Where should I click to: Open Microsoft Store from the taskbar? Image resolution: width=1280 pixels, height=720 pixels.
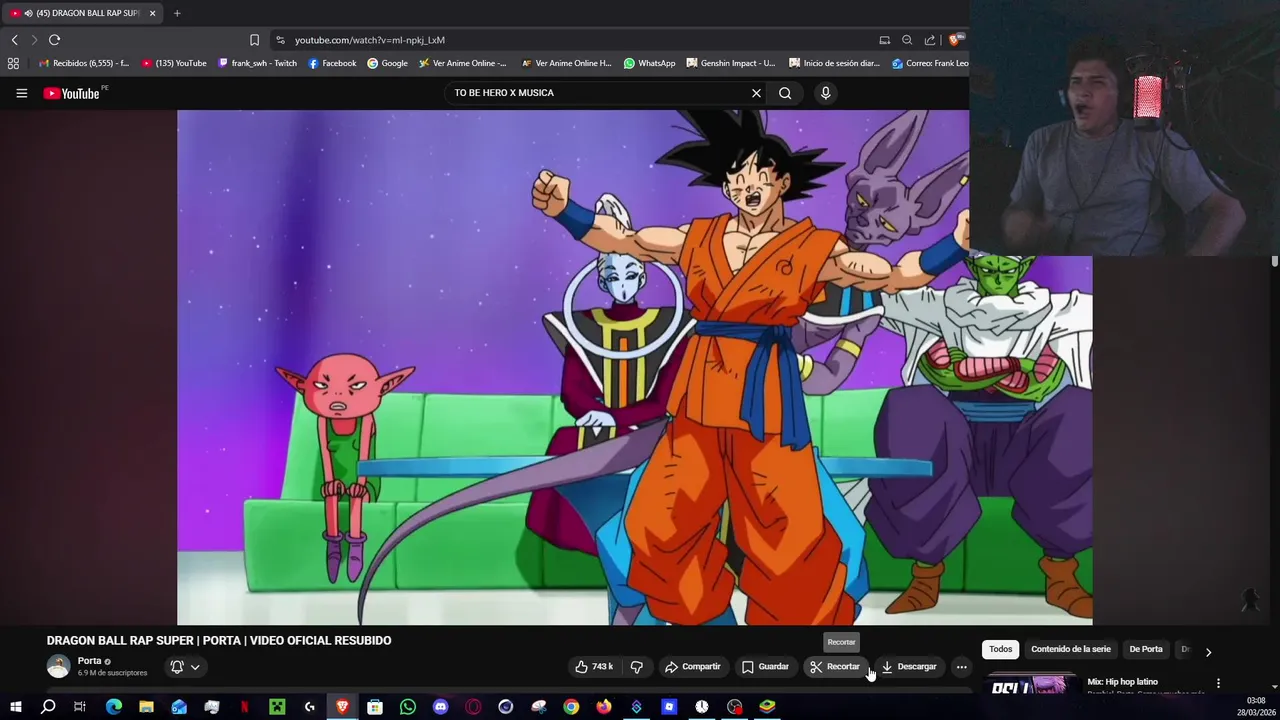click(x=375, y=707)
